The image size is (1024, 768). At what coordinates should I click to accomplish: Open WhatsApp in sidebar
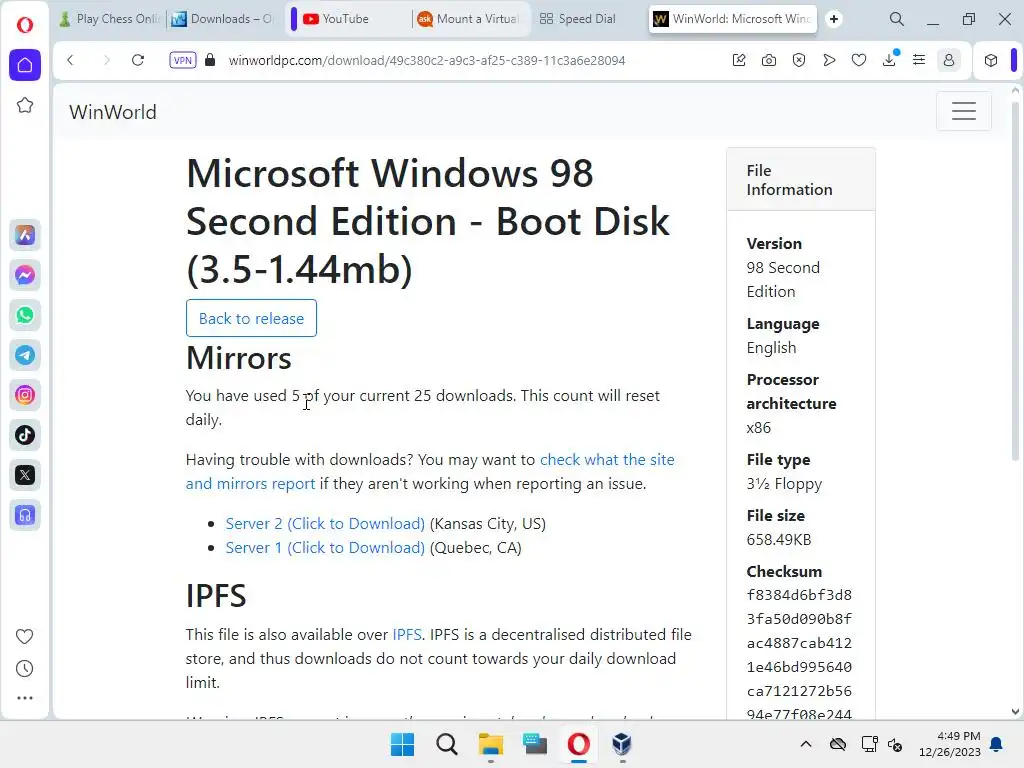tap(25, 315)
